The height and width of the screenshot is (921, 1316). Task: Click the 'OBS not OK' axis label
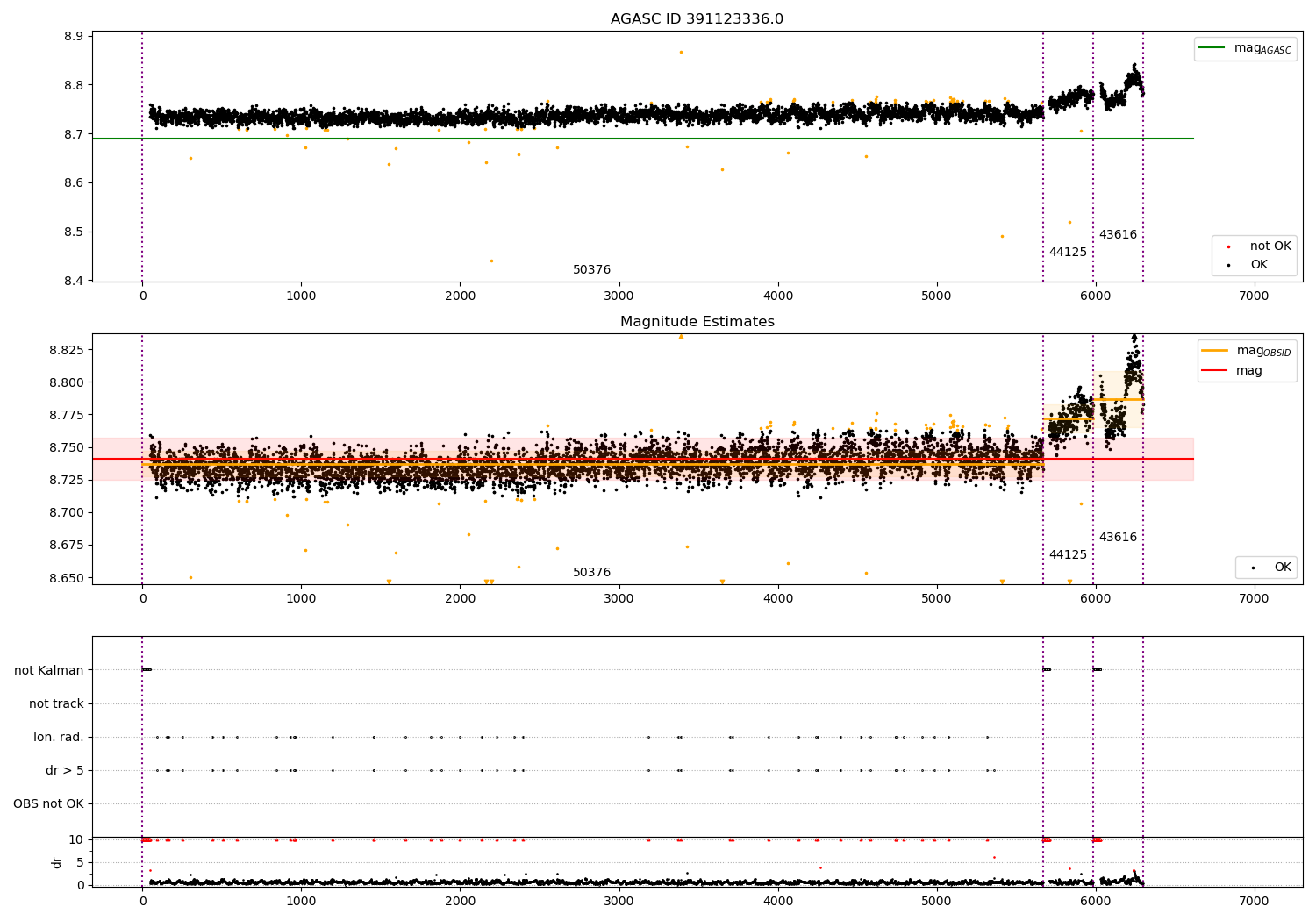tap(49, 803)
